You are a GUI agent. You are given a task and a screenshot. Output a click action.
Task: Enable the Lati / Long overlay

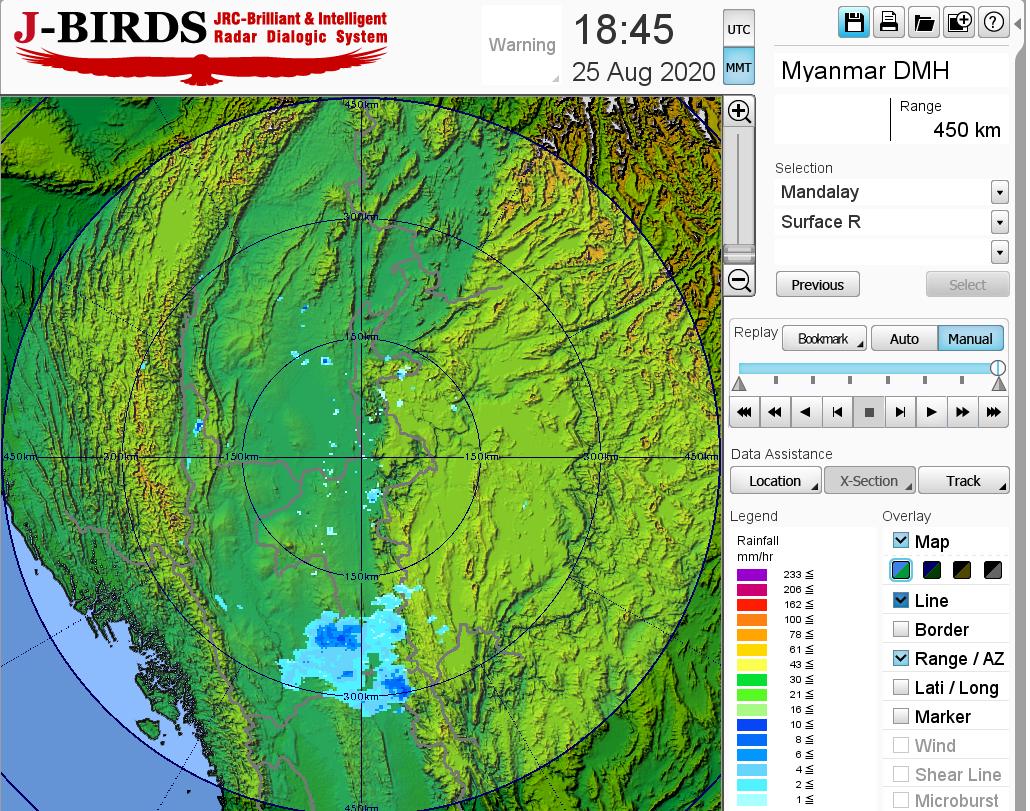pos(901,687)
